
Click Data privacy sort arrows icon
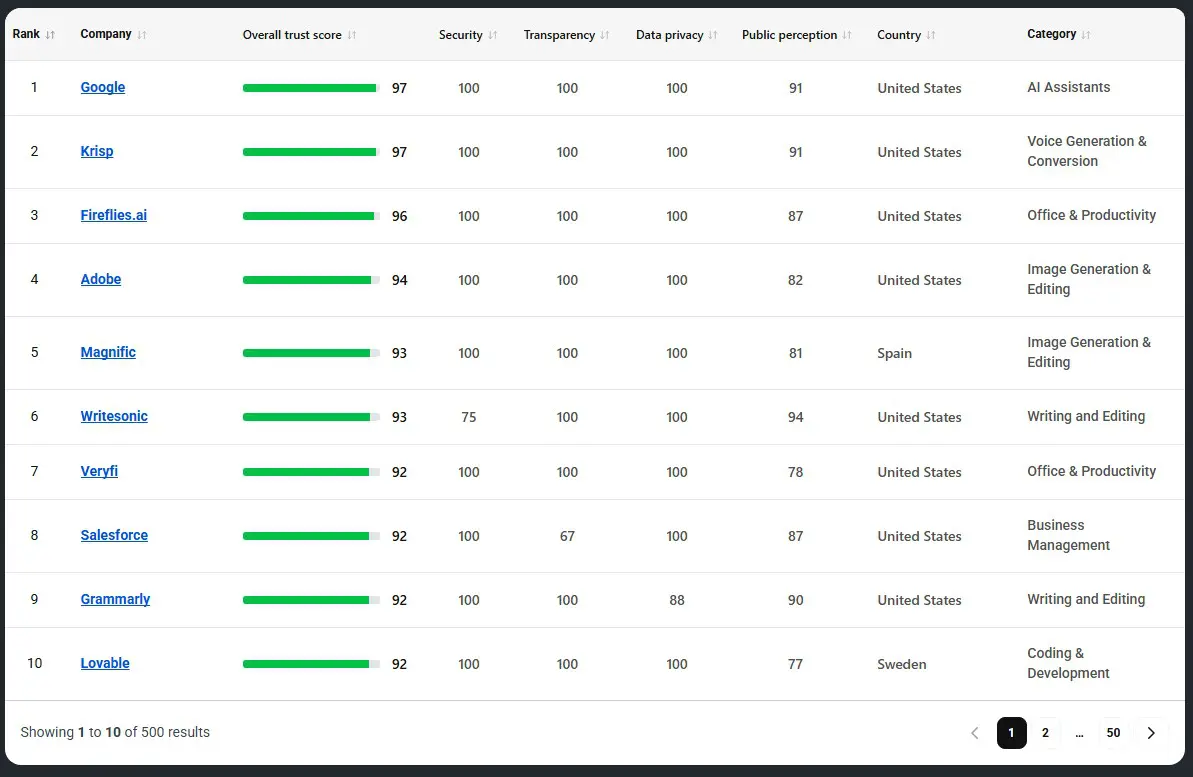713,35
